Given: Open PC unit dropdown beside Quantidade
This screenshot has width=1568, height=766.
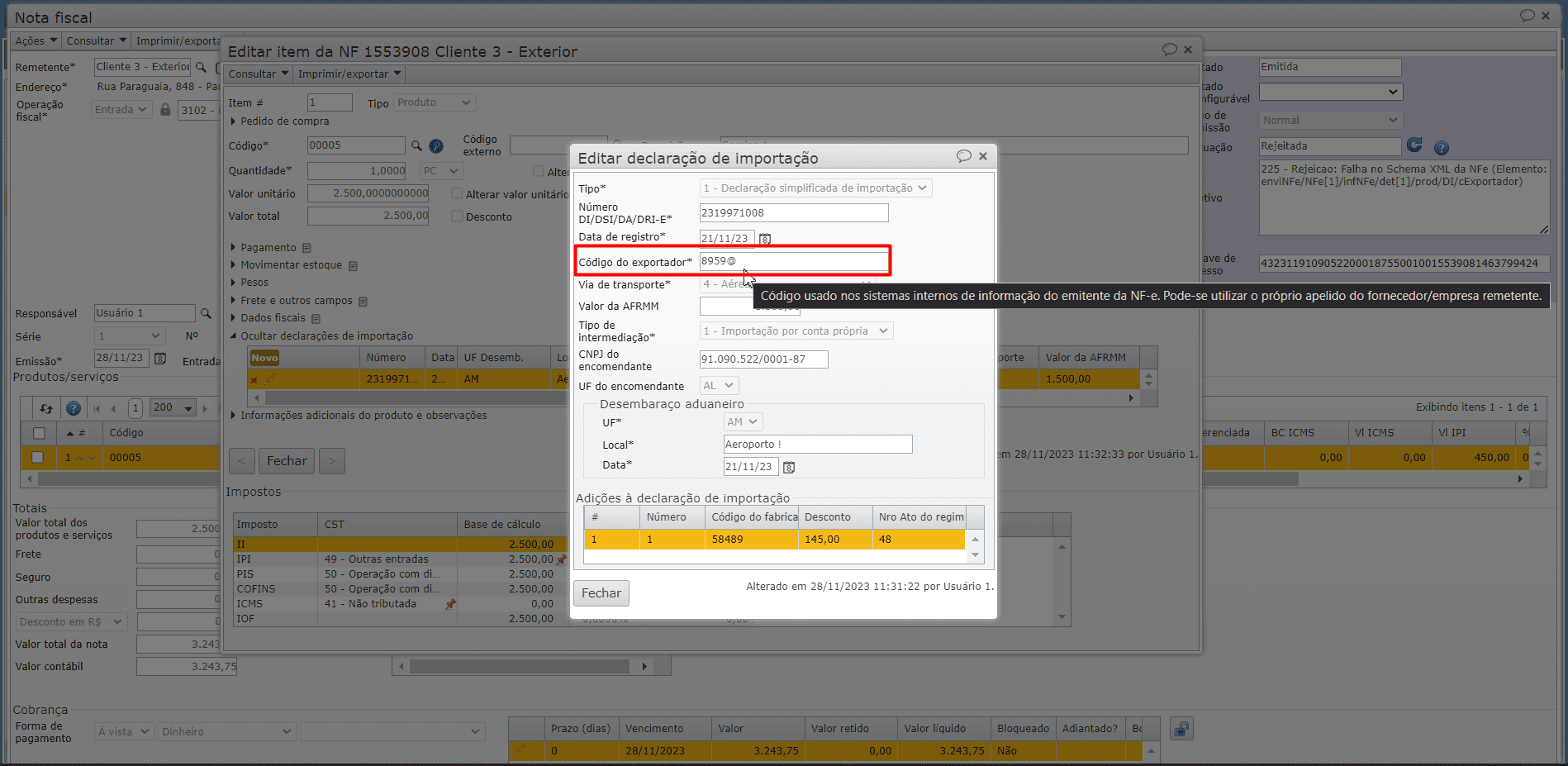Looking at the screenshot, I should 441,171.
